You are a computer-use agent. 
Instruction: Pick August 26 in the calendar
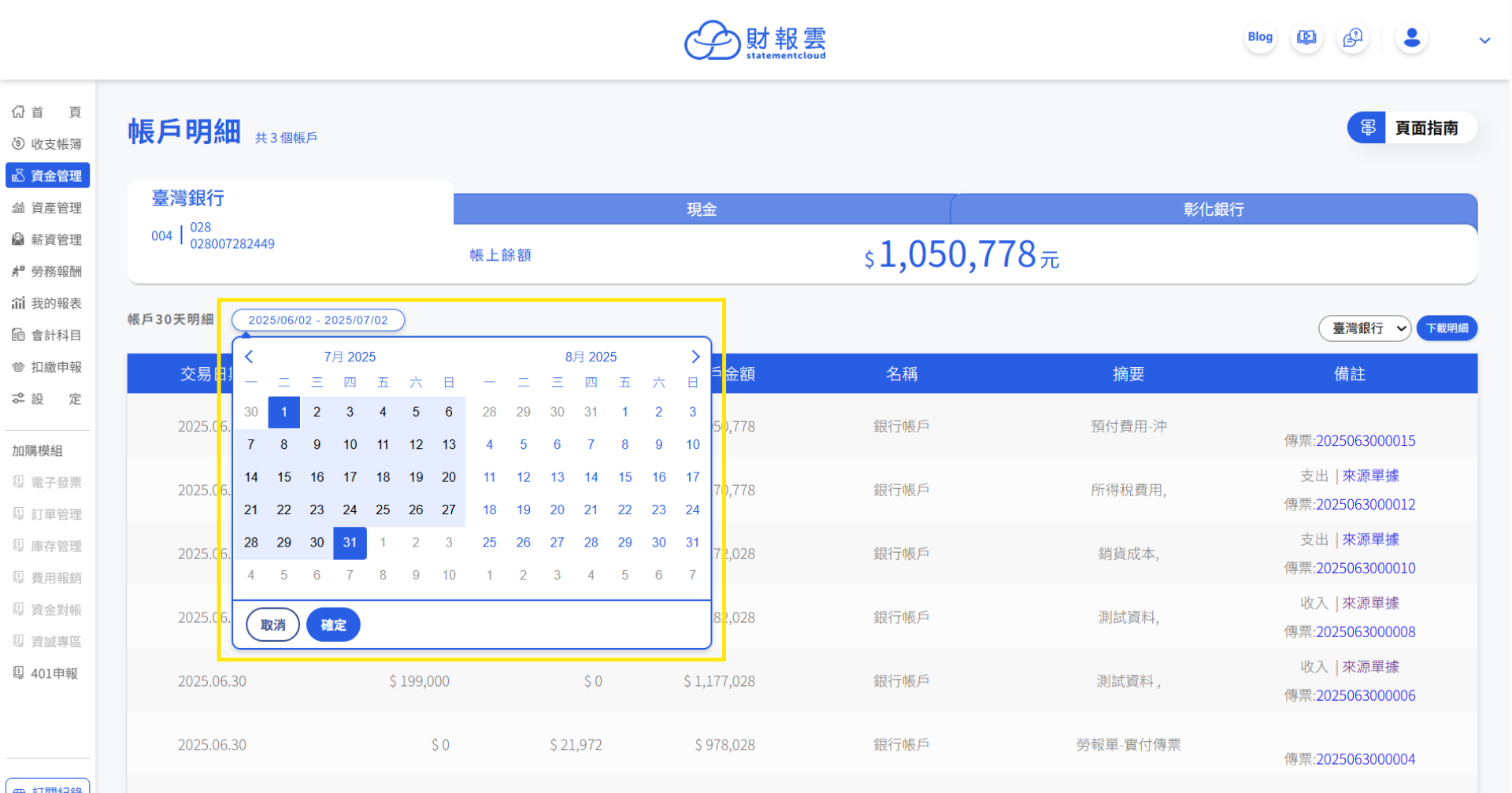[524, 543]
